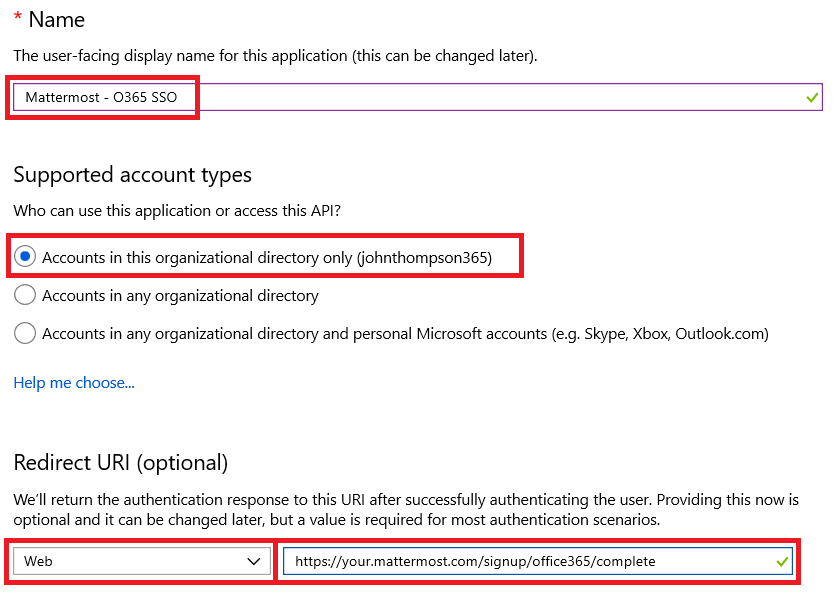Choose 'Accounts in any organizational directory'
The height and width of the screenshot is (598, 836).
pyautogui.click(x=25, y=296)
